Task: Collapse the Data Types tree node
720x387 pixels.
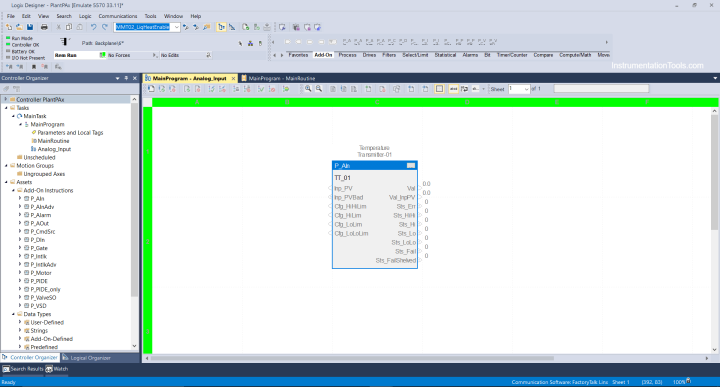Action: [13, 314]
